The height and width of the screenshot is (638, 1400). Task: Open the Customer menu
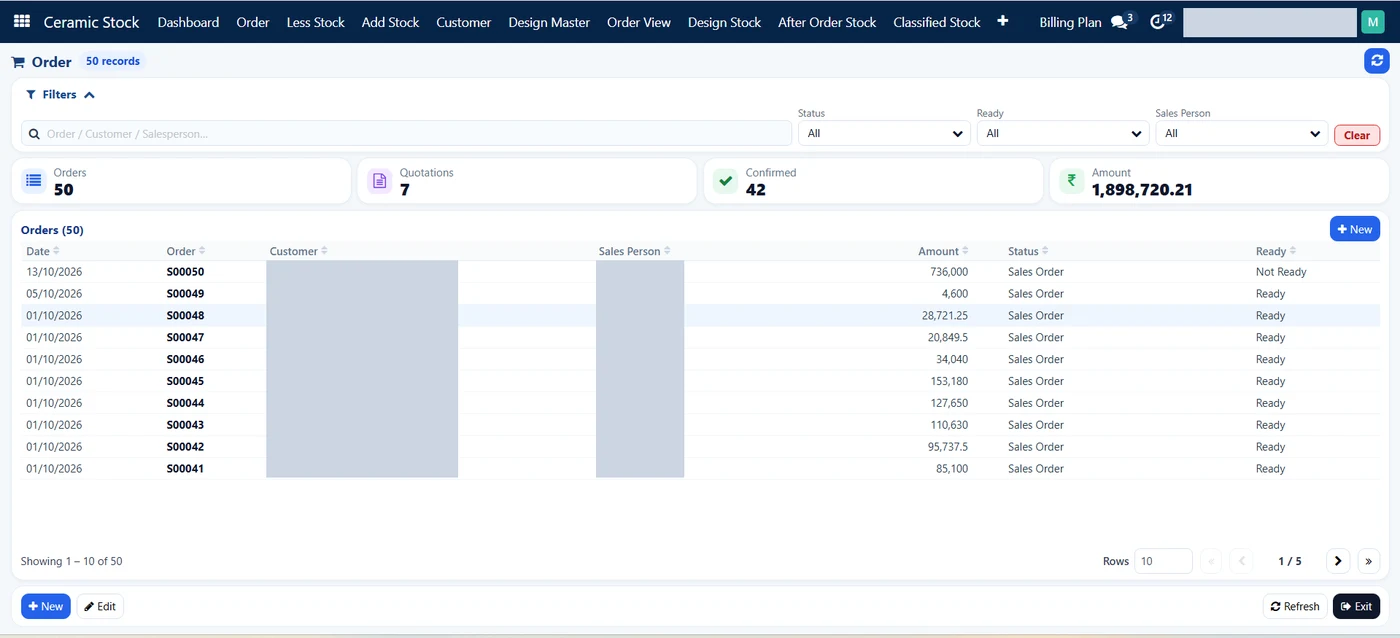click(464, 22)
